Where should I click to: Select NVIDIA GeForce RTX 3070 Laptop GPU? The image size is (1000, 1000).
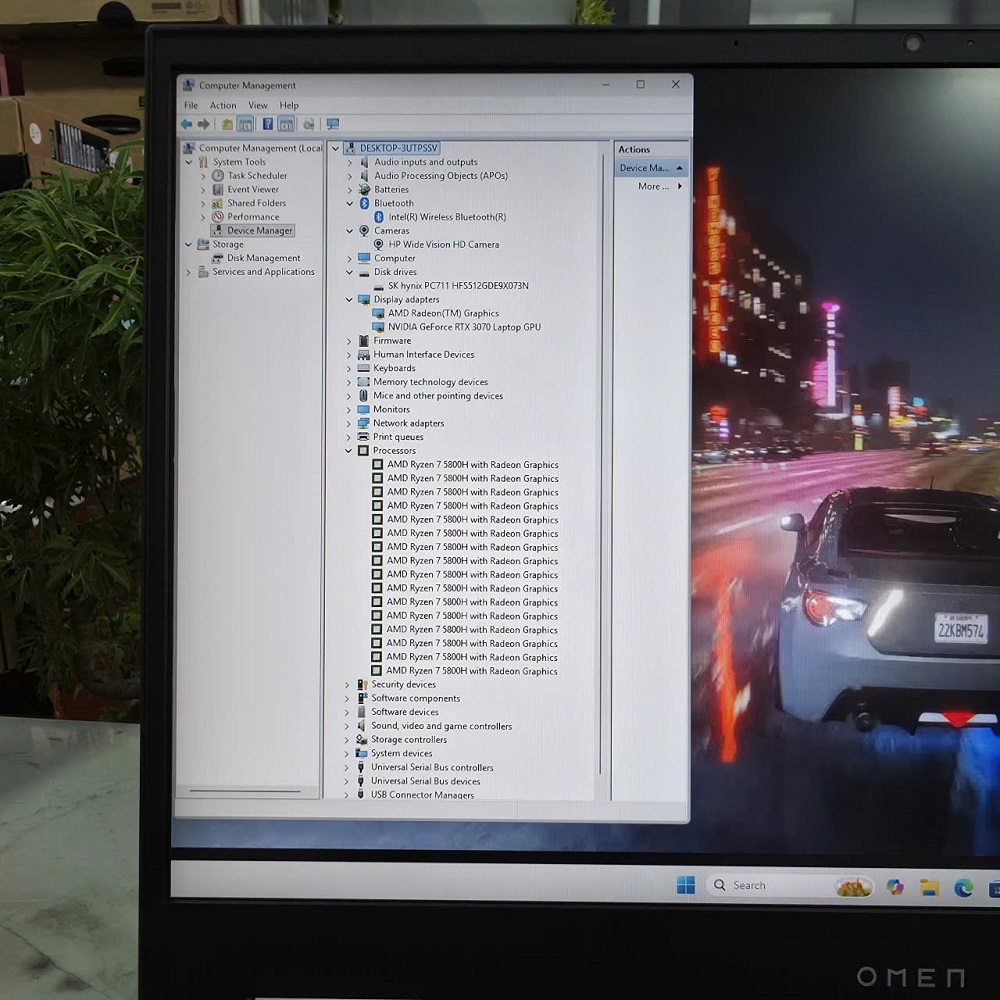(464, 327)
